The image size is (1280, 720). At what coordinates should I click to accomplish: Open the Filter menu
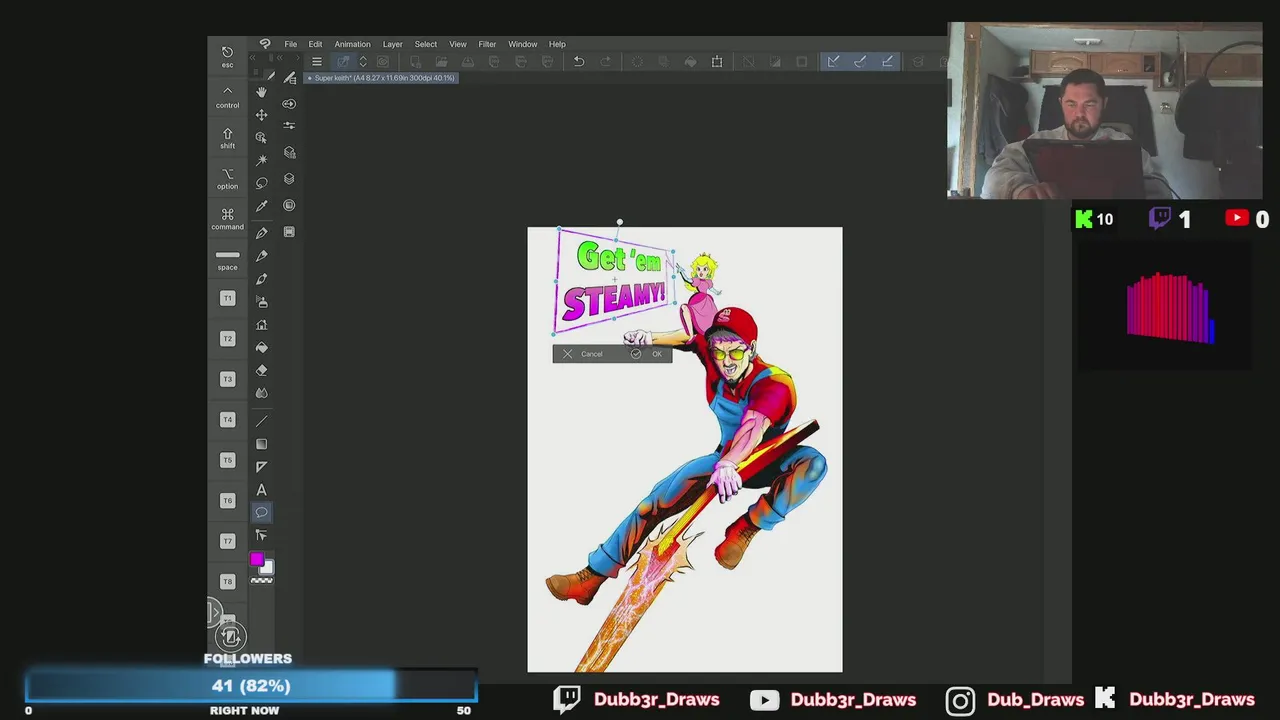[x=487, y=44]
